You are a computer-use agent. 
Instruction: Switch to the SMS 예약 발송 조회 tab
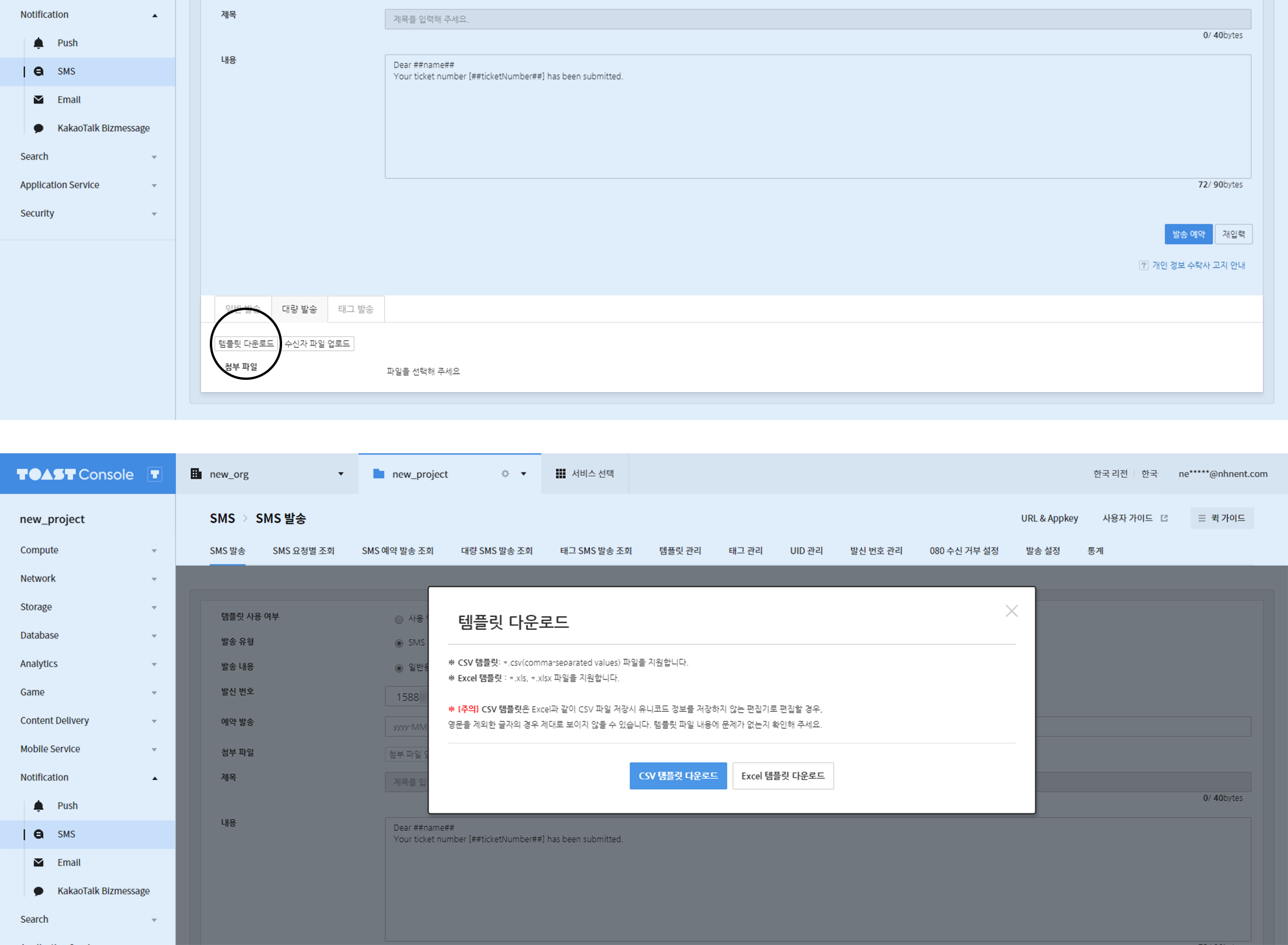(397, 551)
